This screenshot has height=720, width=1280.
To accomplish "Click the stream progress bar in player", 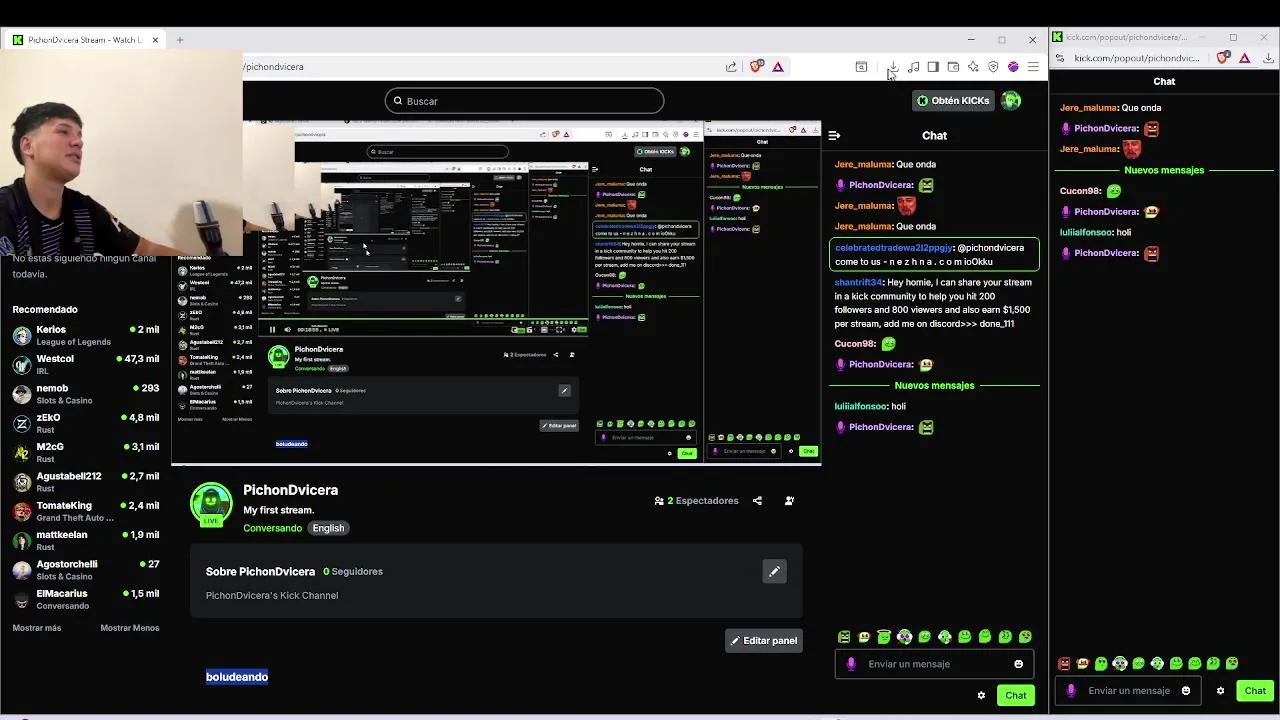I will click(425, 319).
